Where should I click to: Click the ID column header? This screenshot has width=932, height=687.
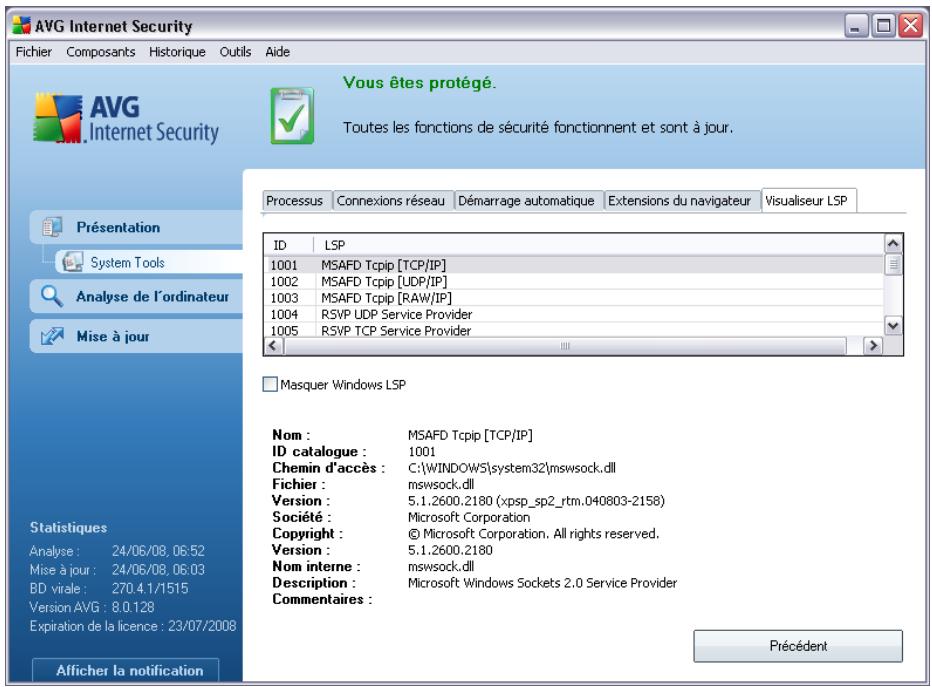click(288, 245)
